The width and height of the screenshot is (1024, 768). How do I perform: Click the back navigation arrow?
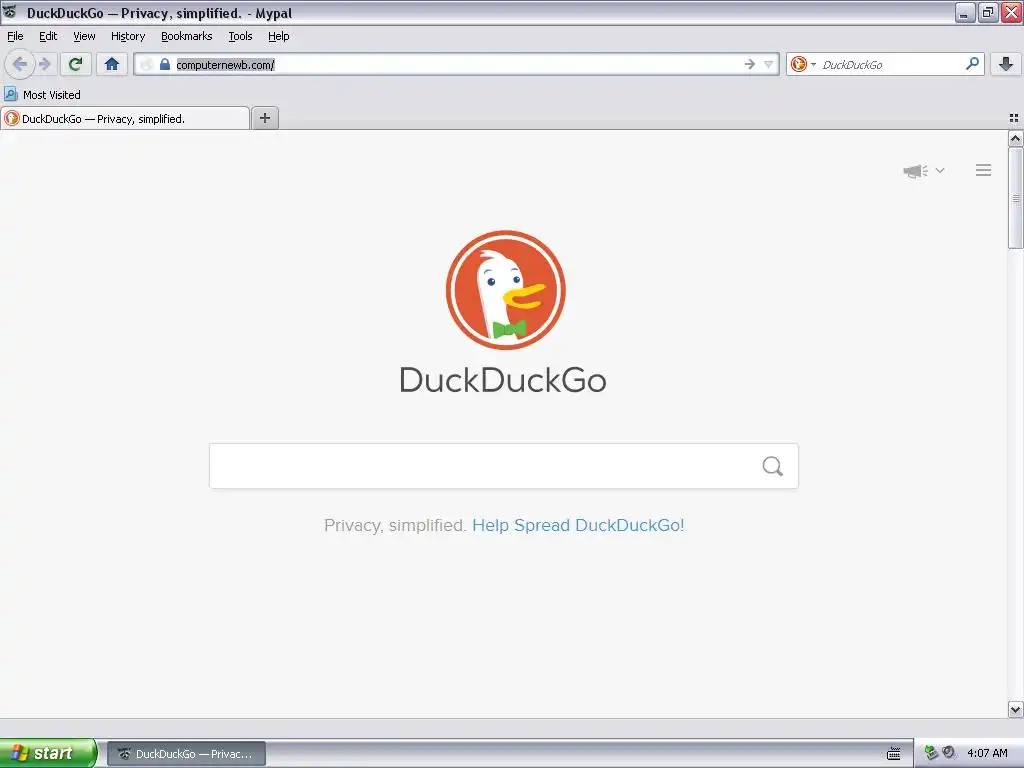point(20,64)
